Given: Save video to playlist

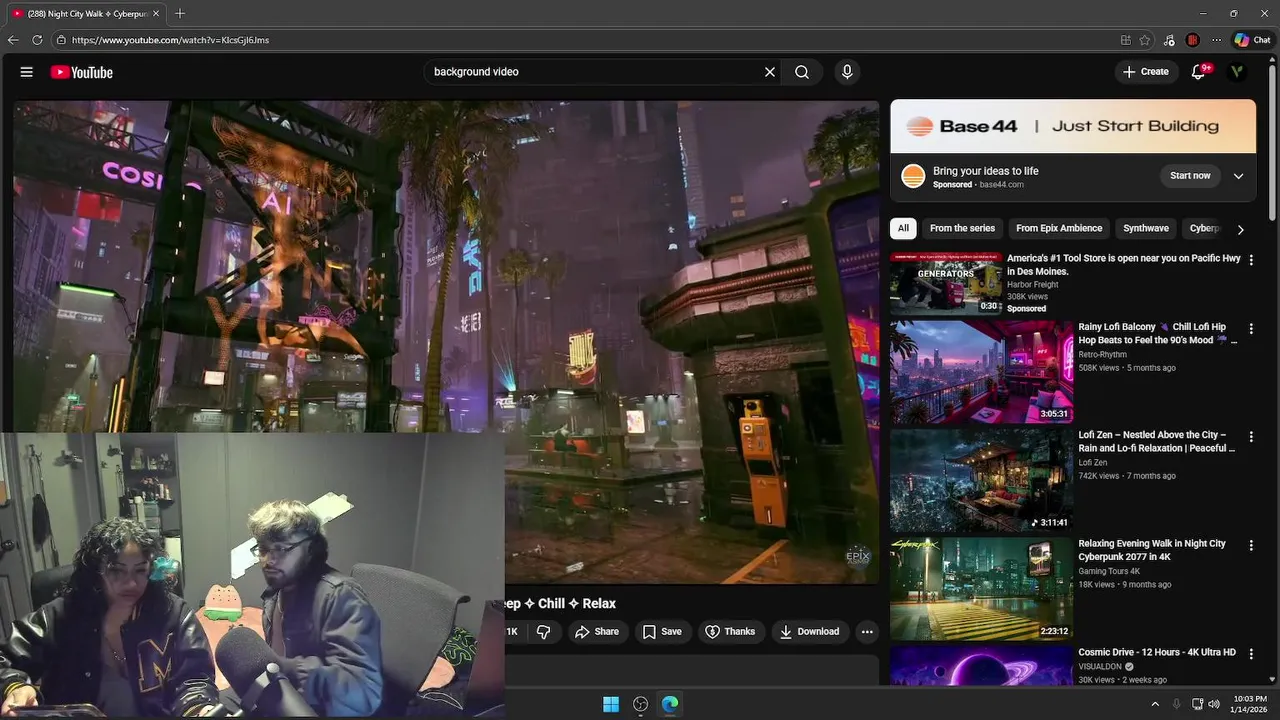Looking at the screenshot, I should click(x=662, y=632).
